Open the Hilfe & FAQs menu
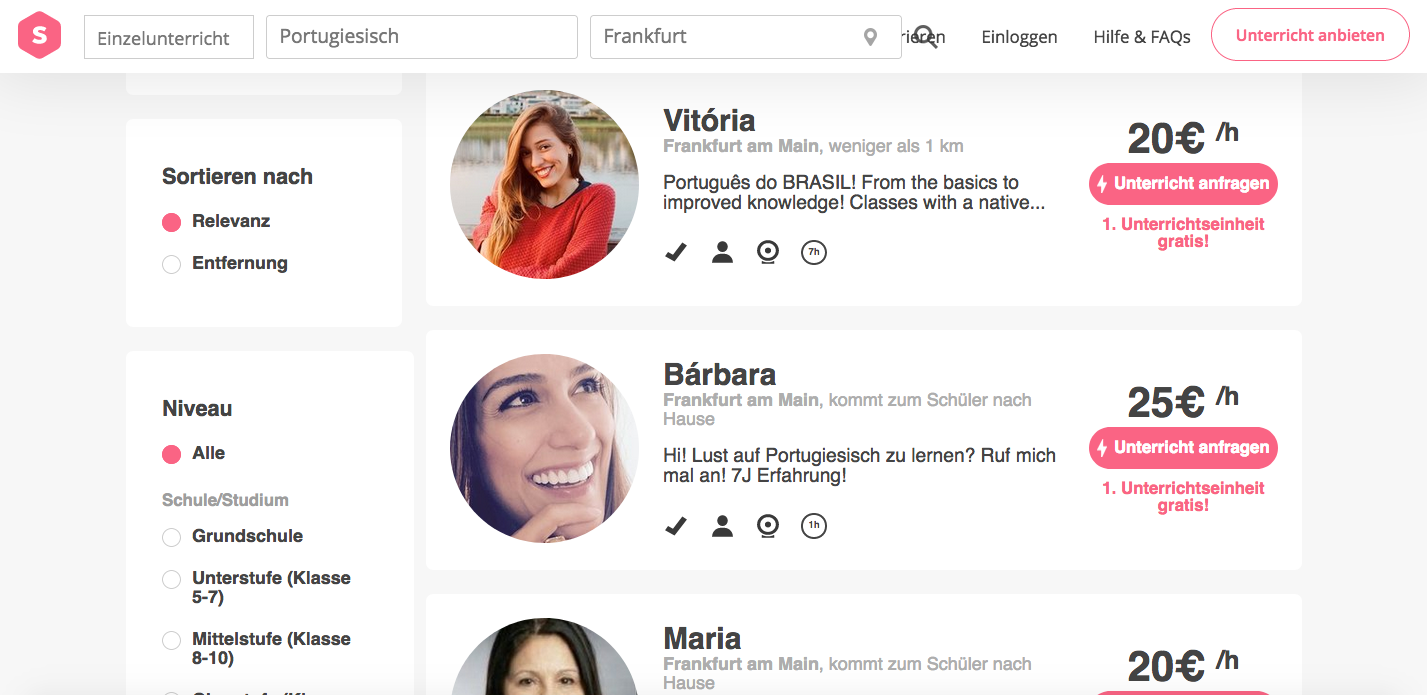Image resolution: width=1427 pixels, height=695 pixels. point(1141,37)
